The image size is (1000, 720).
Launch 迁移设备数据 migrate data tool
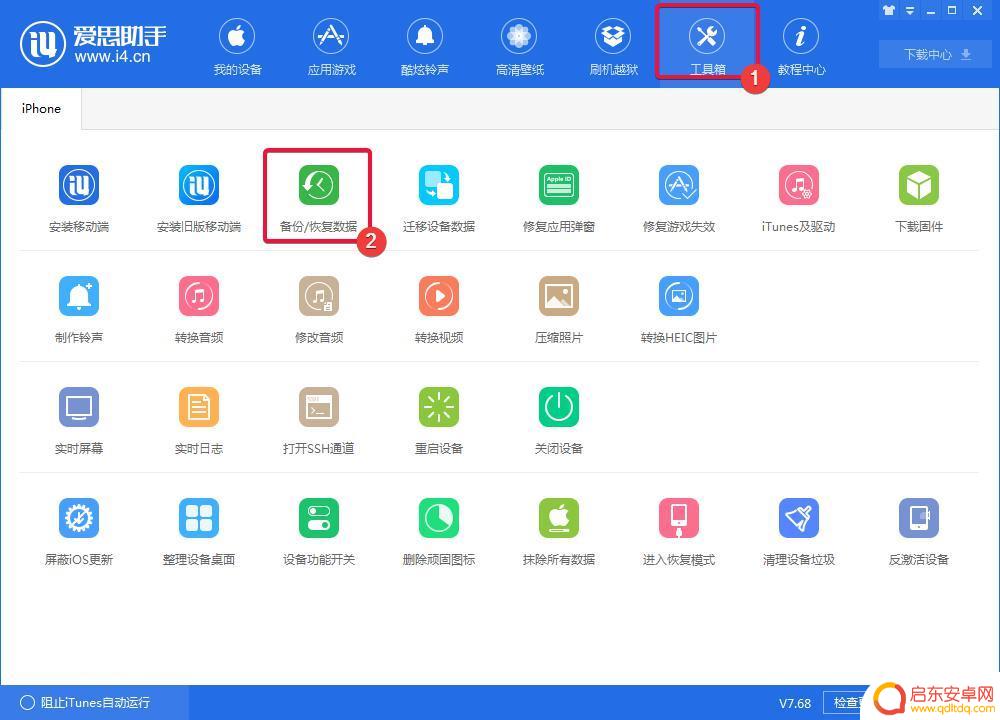tap(439, 198)
